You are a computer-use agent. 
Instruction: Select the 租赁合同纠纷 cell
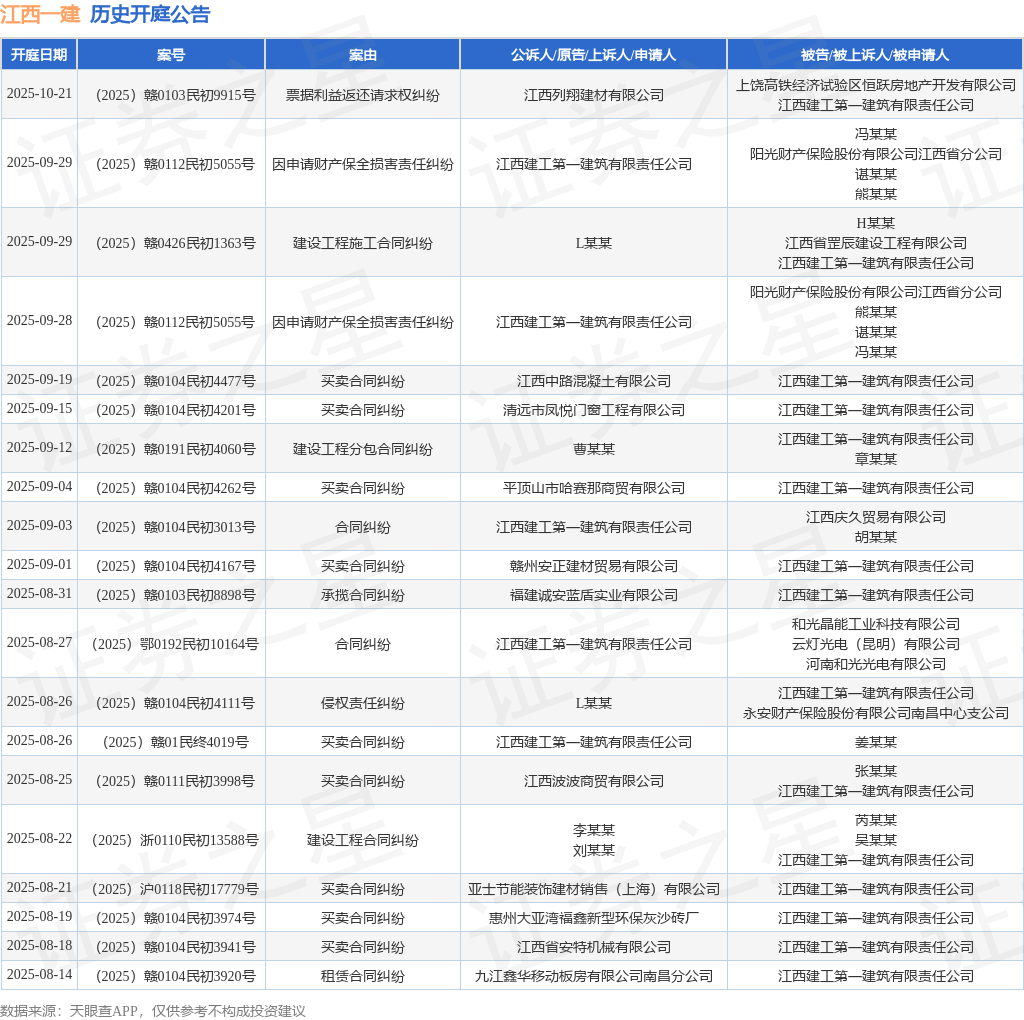[362, 977]
